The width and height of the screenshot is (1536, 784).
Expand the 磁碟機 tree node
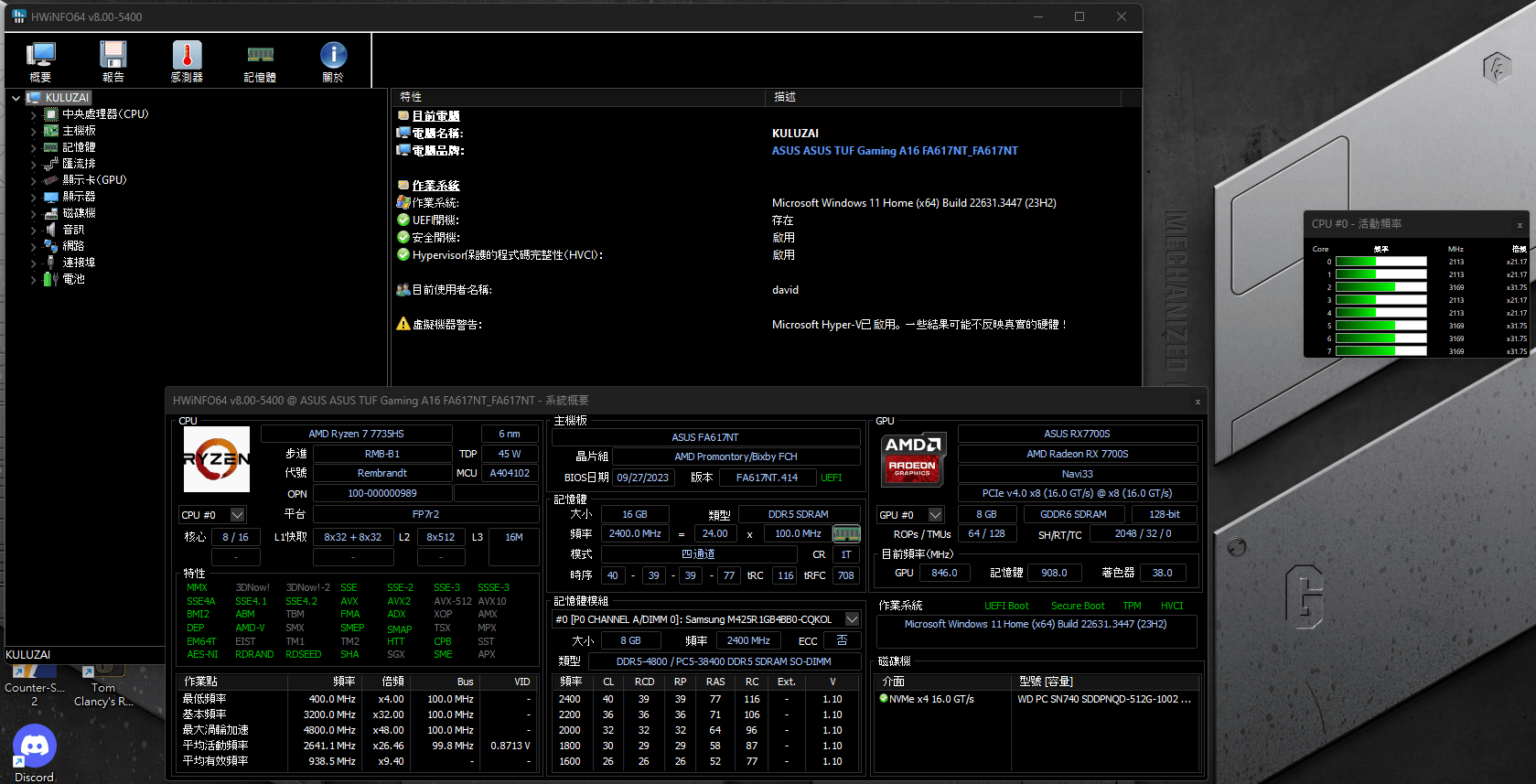34,213
